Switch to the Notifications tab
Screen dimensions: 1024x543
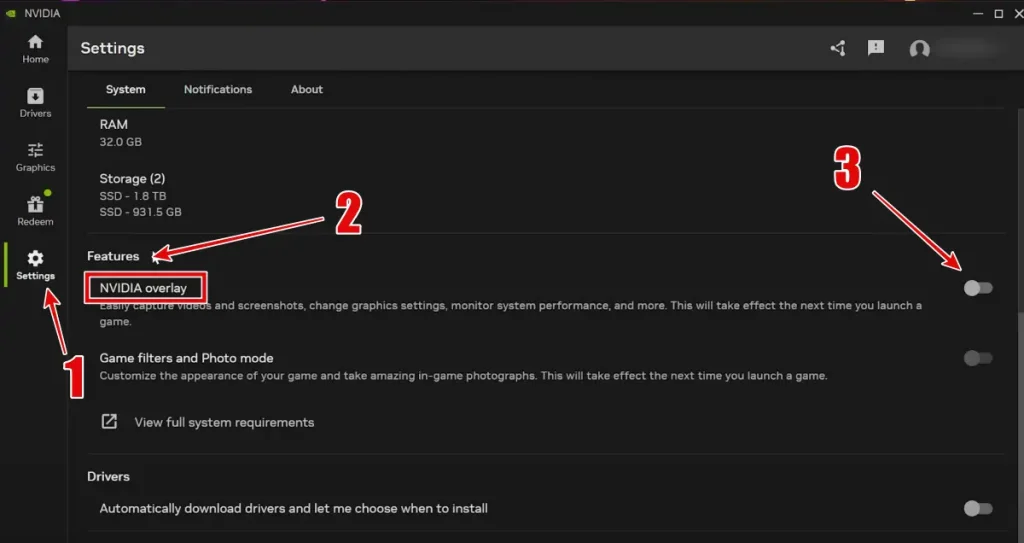coord(217,90)
